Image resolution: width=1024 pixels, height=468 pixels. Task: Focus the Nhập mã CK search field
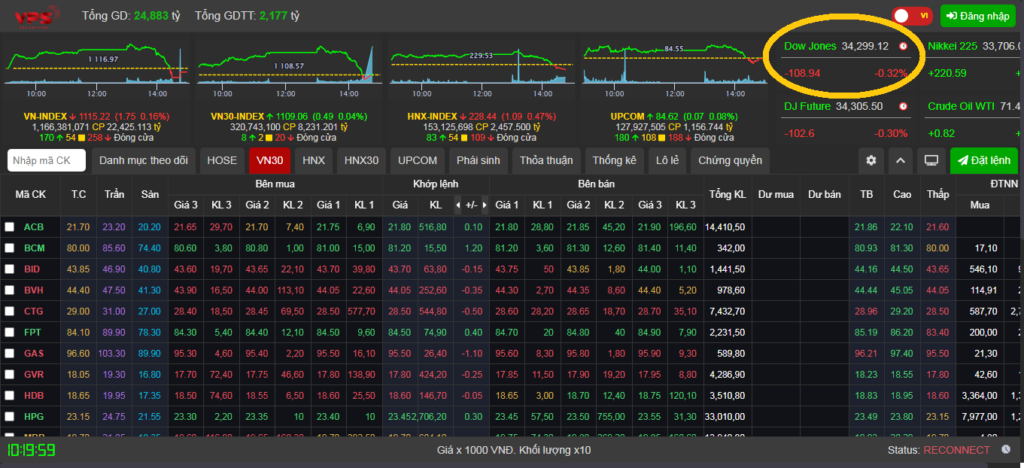tap(46, 161)
